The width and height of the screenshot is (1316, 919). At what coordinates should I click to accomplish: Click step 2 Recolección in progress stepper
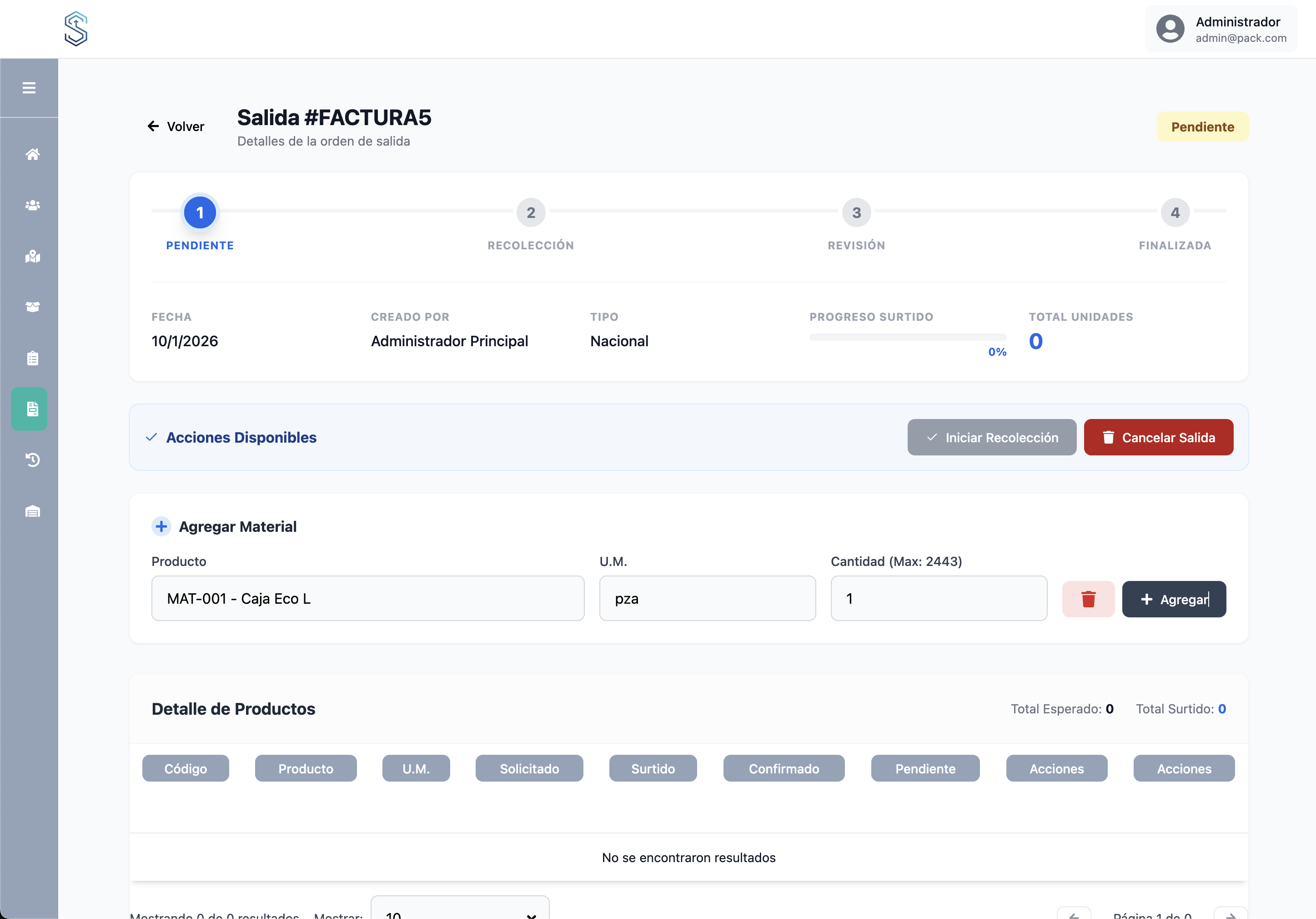coord(531,213)
